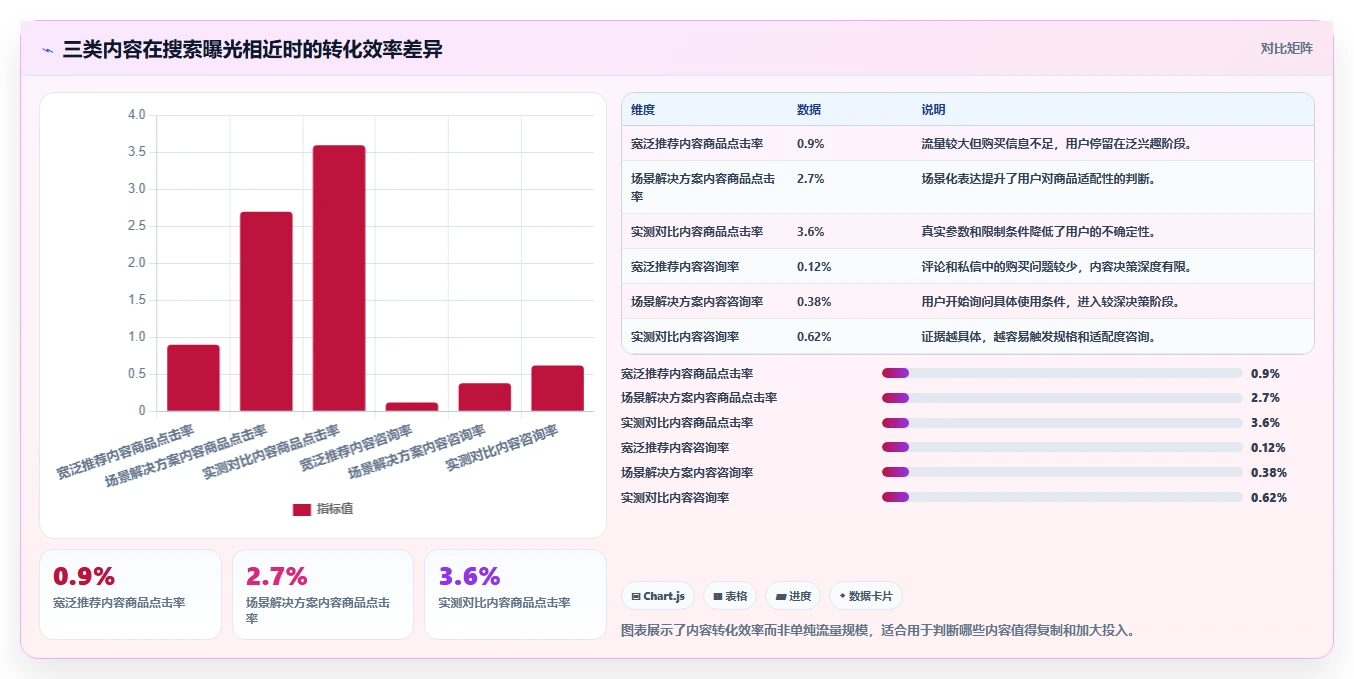Click table cell 宽泛推荐内容商品点击率

[697, 144]
